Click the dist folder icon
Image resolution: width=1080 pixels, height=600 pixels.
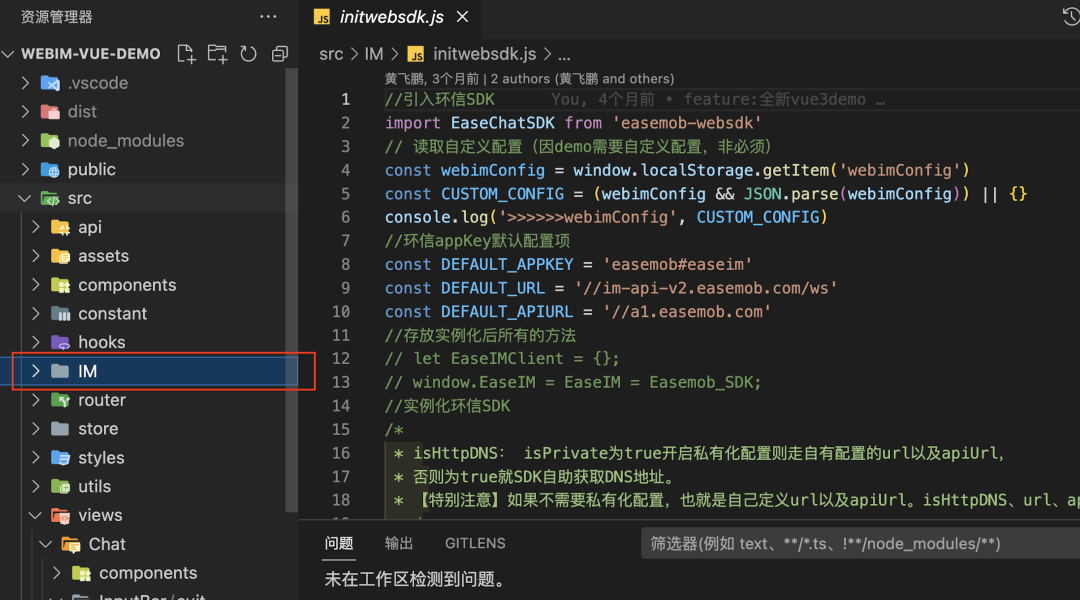(x=50, y=112)
